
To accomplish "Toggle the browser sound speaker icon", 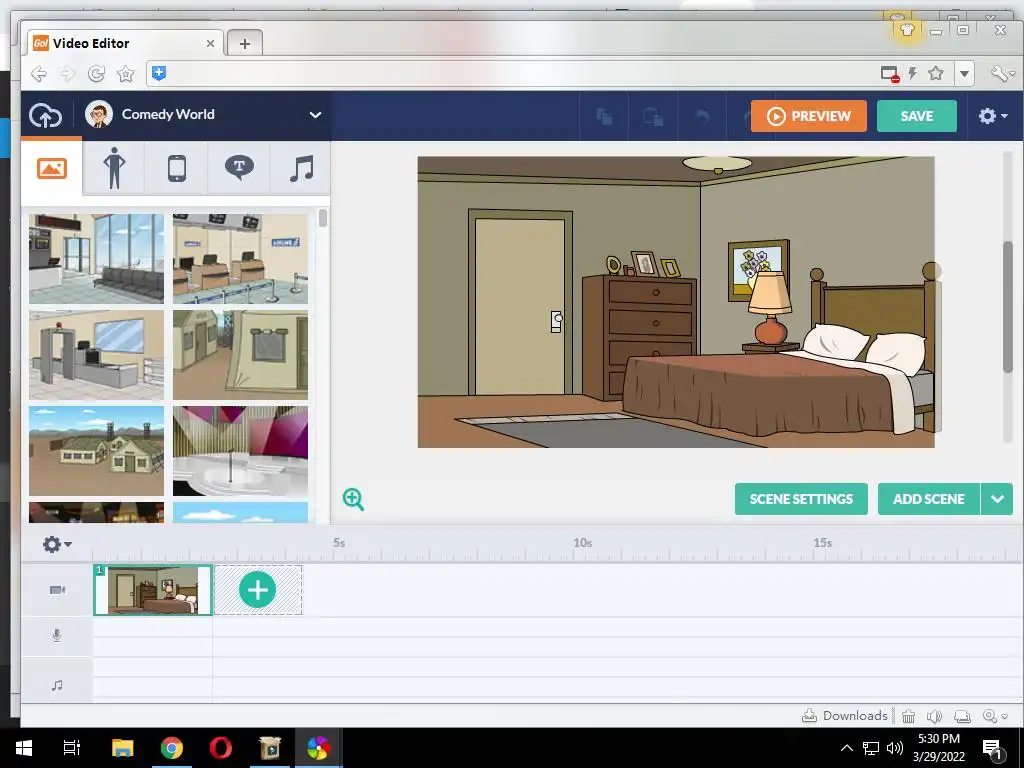I will click(x=935, y=716).
